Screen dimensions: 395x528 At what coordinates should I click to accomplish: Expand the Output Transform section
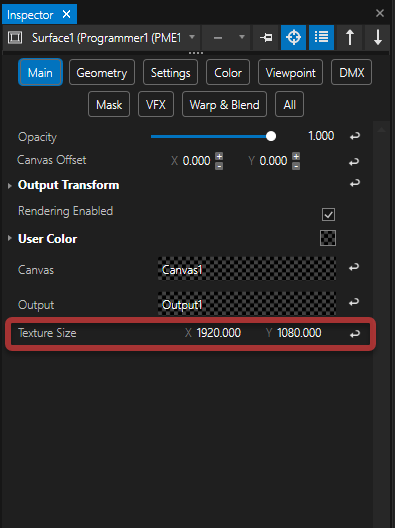[x=10, y=186]
